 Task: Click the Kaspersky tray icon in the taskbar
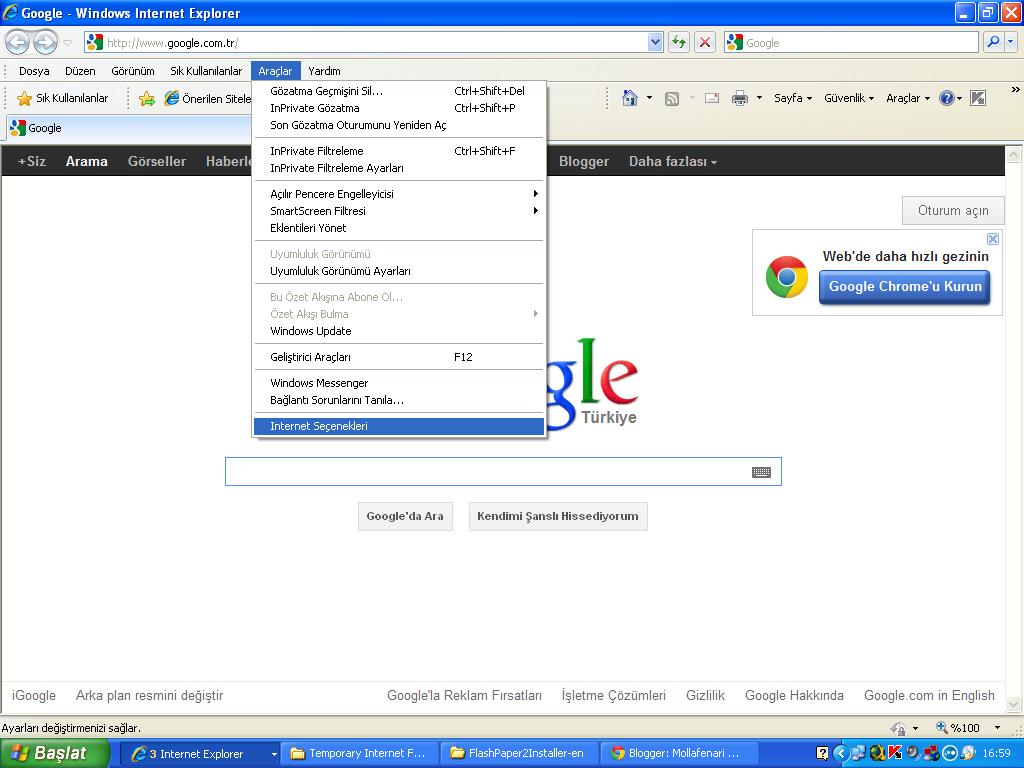(896, 753)
